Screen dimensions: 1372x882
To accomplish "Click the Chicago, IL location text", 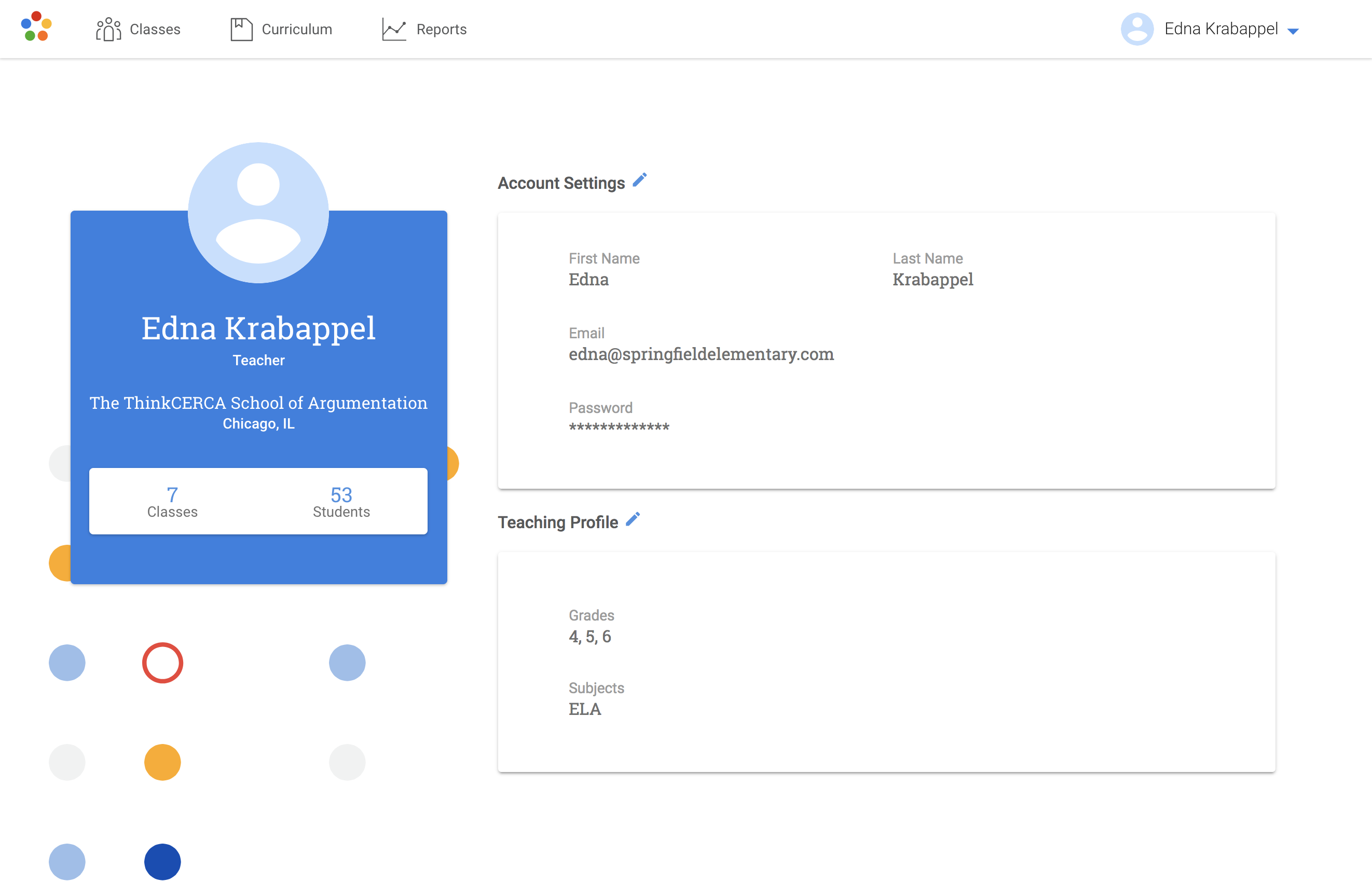I will click(258, 424).
